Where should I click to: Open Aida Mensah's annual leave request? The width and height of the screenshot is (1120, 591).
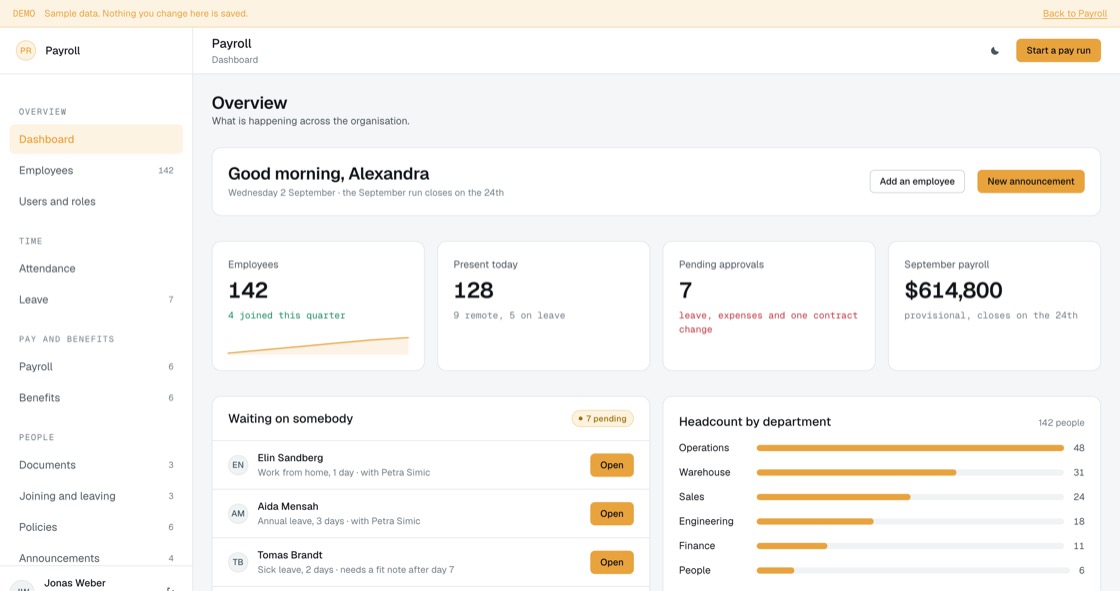click(x=611, y=514)
